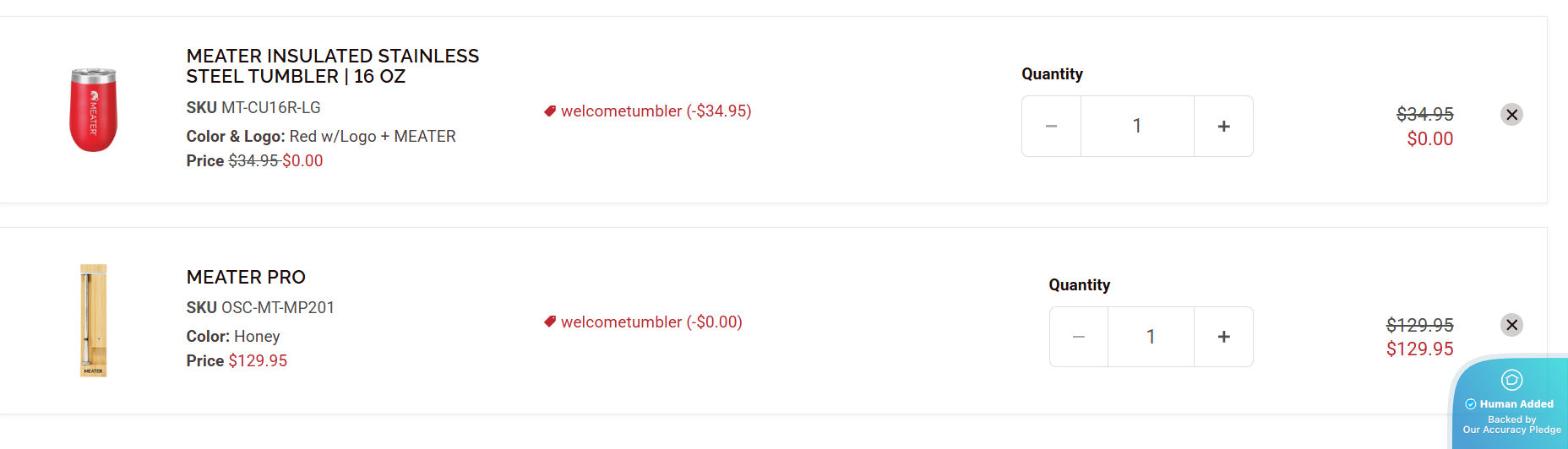Click the tumbler SKU MT-CU16R-LG text
The width and height of the screenshot is (1568, 449).
click(x=253, y=107)
